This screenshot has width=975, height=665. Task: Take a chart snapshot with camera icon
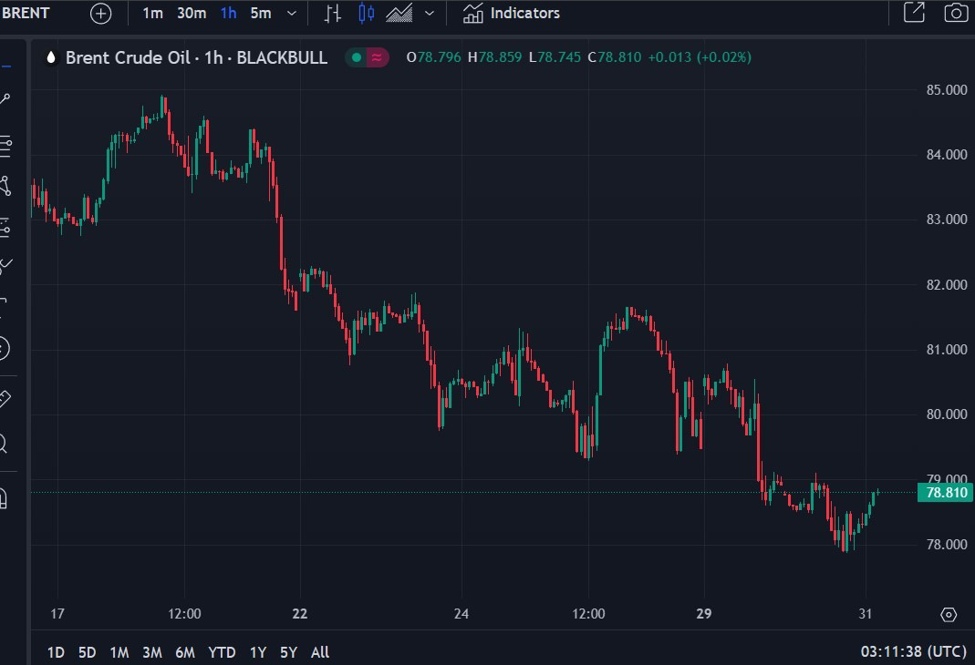(955, 13)
